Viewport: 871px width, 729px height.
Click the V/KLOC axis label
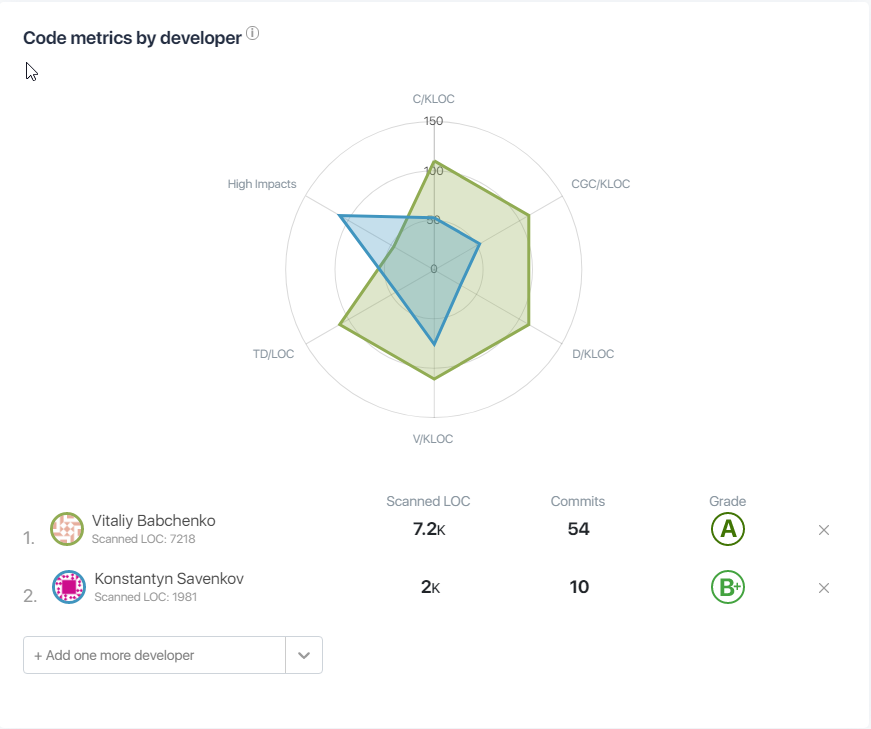click(433, 439)
